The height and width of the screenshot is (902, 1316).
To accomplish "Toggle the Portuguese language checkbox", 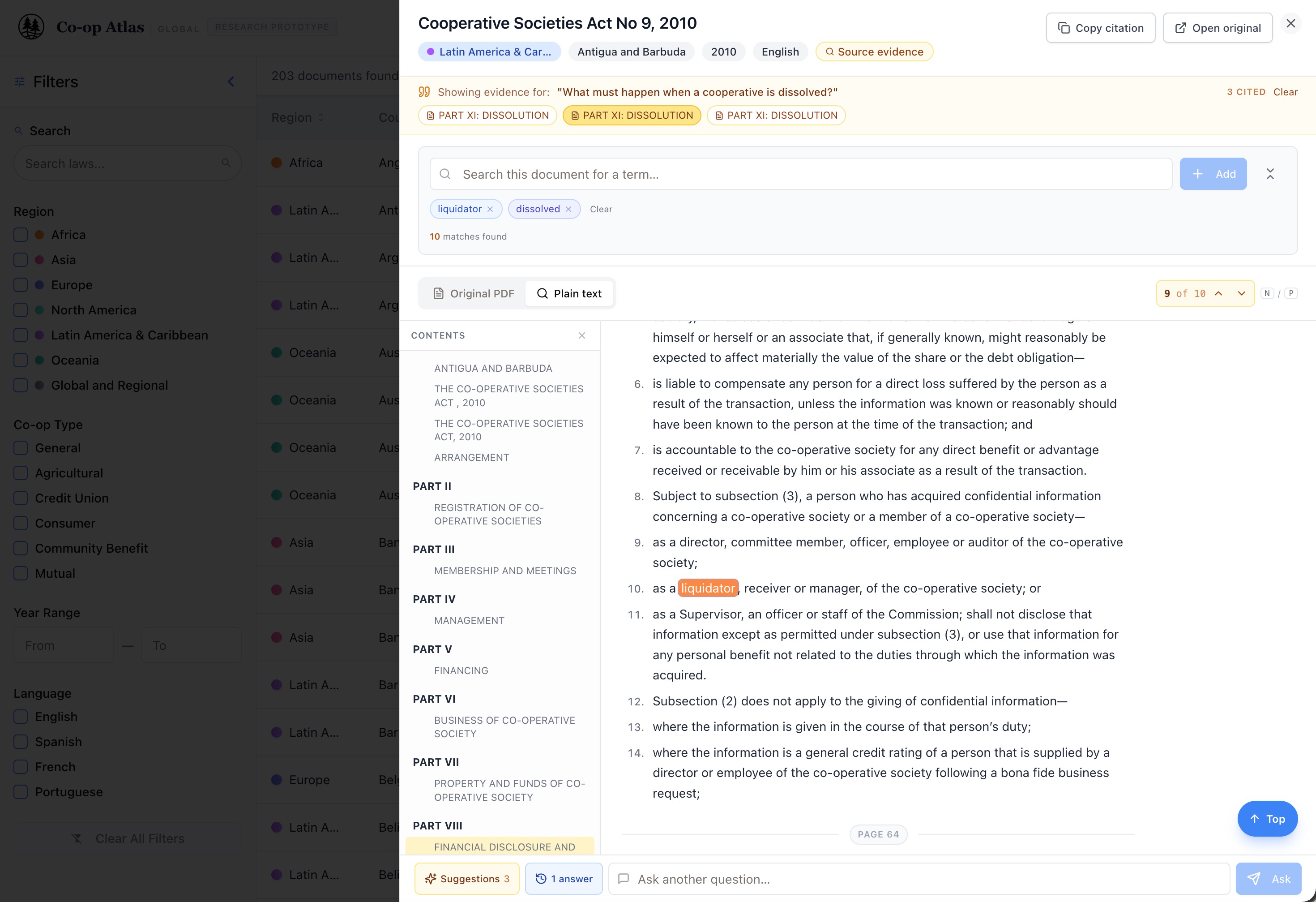I will coord(21,791).
